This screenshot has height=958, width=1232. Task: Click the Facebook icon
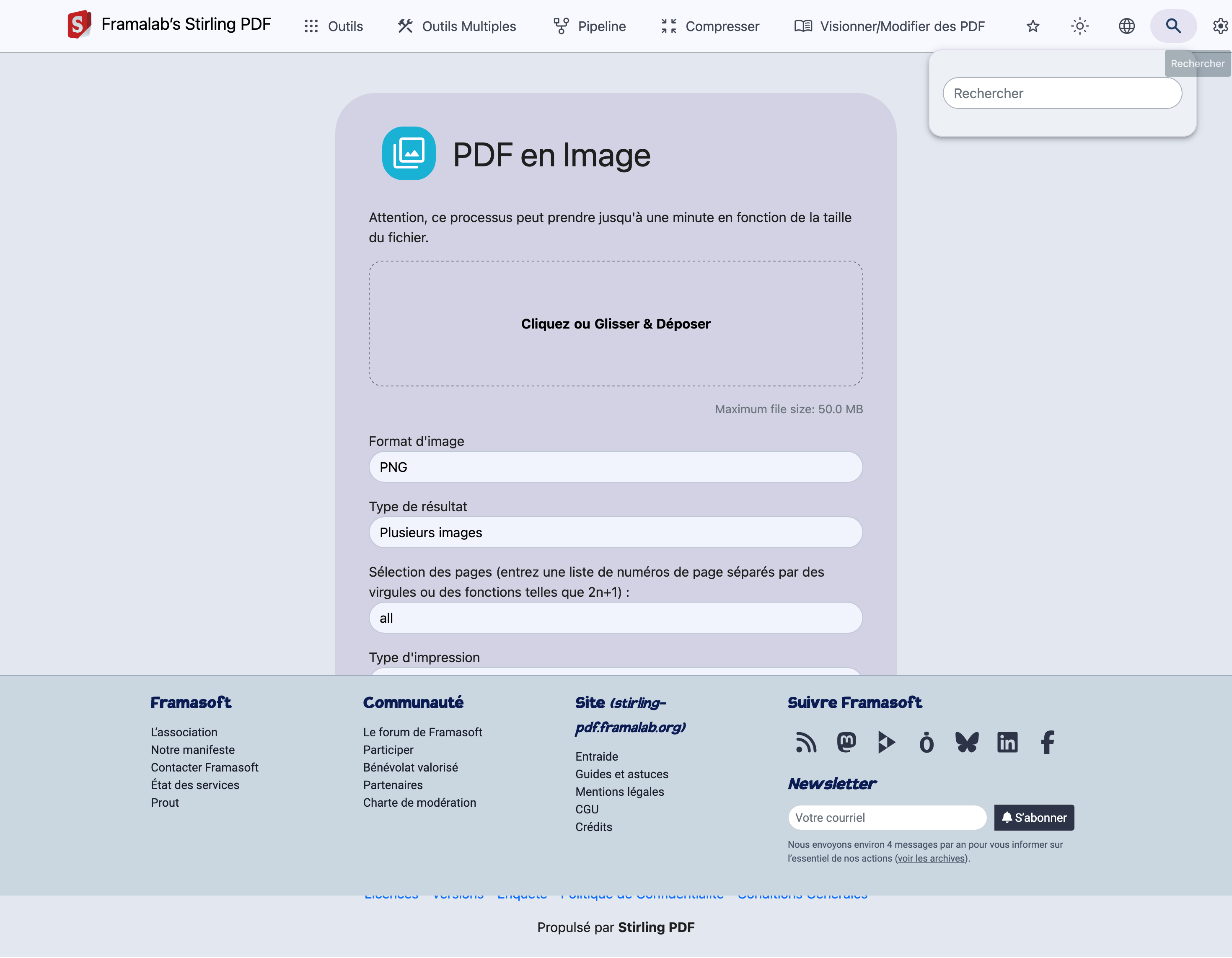1048,743
